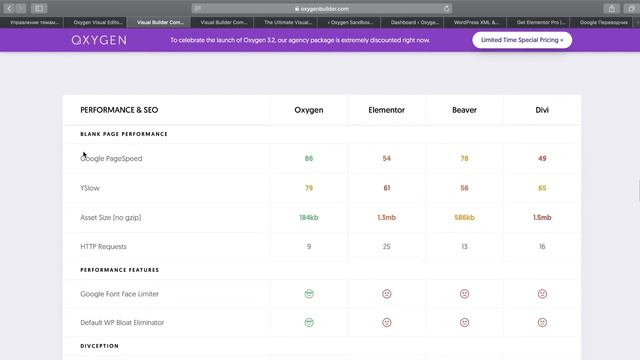
Task: Click the YSlow row label
Action: (90, 188)
